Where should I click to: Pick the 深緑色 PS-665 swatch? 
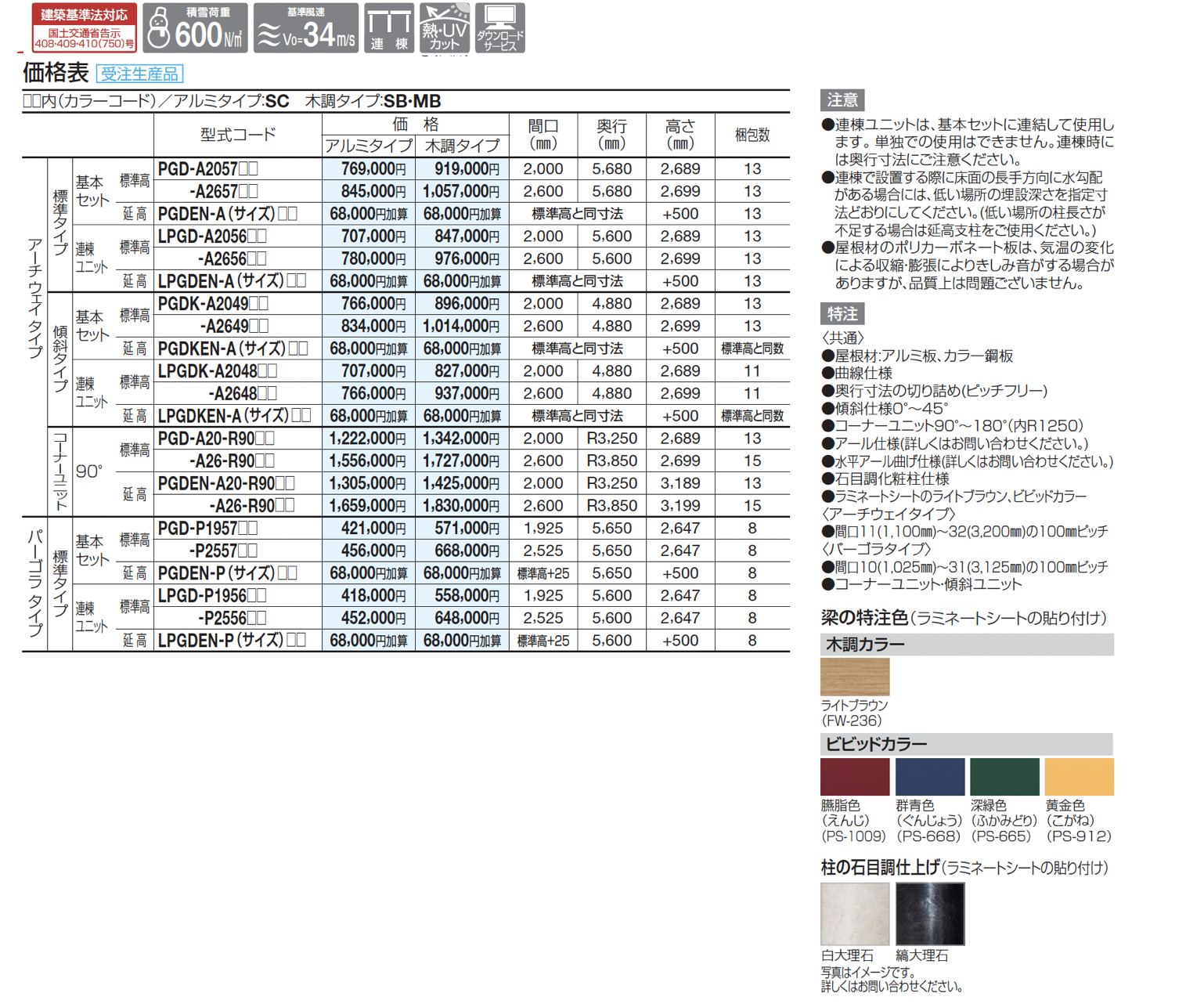coord(1004,777)
